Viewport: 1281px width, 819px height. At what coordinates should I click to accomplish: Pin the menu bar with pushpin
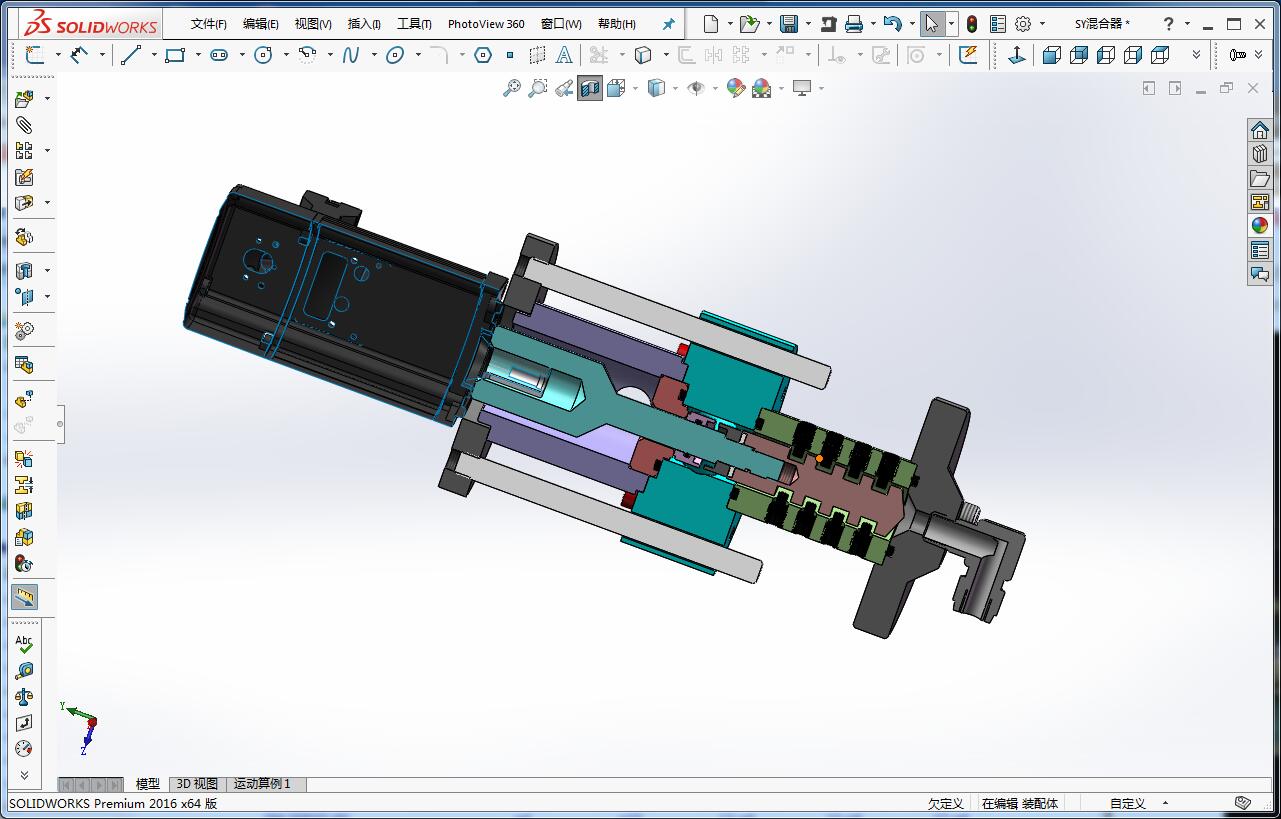pyautogui.click(x=668, y=24)
